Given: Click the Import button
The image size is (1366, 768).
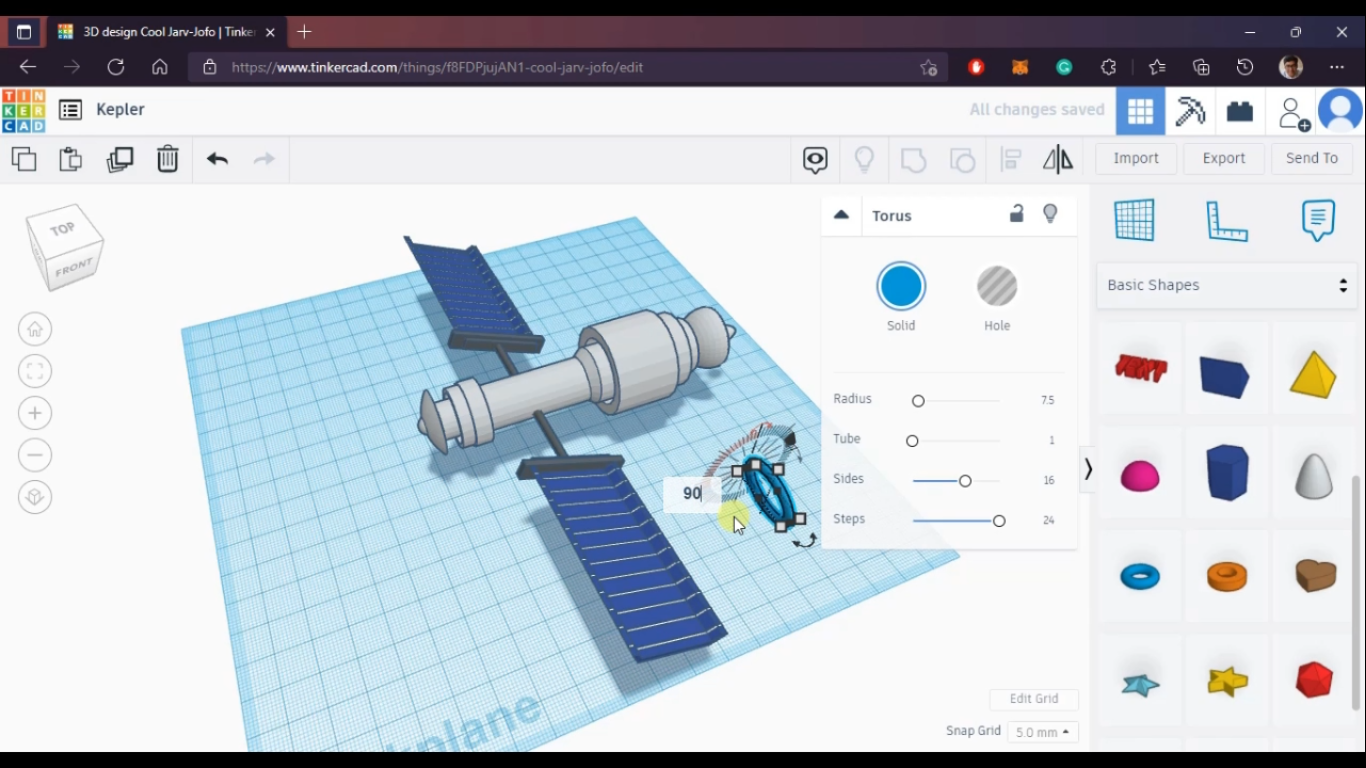Looking at the screenshot, I should [x=1136, y=158].
